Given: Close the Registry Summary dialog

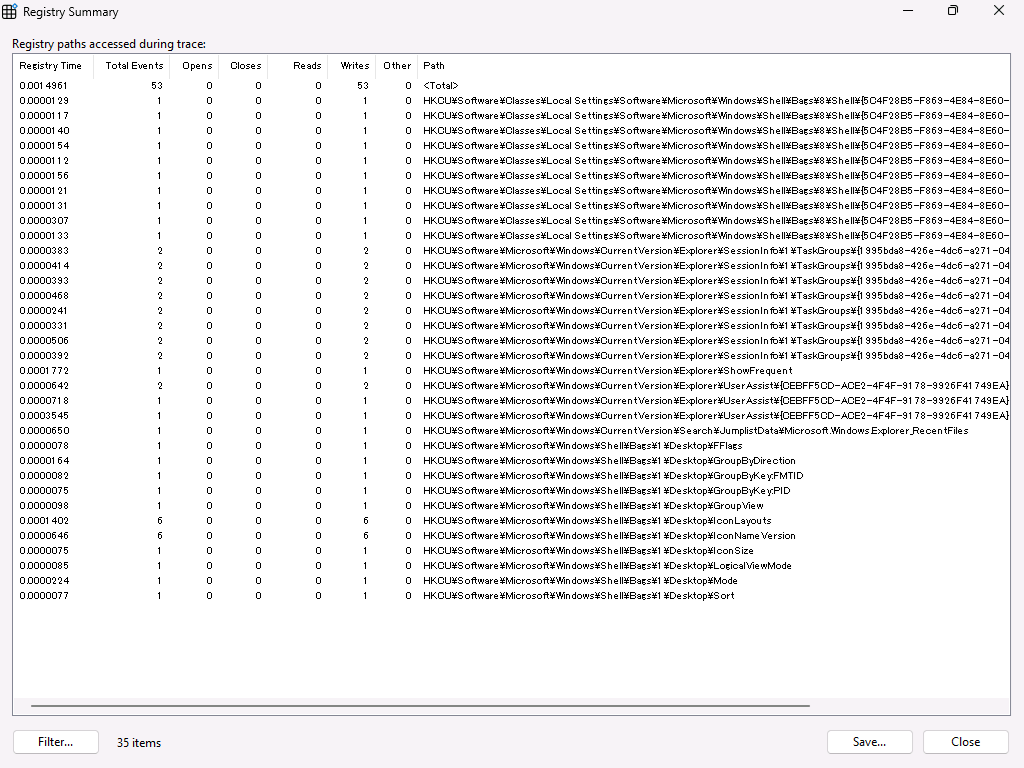Looking at the screenshot, I should (964, 741).
